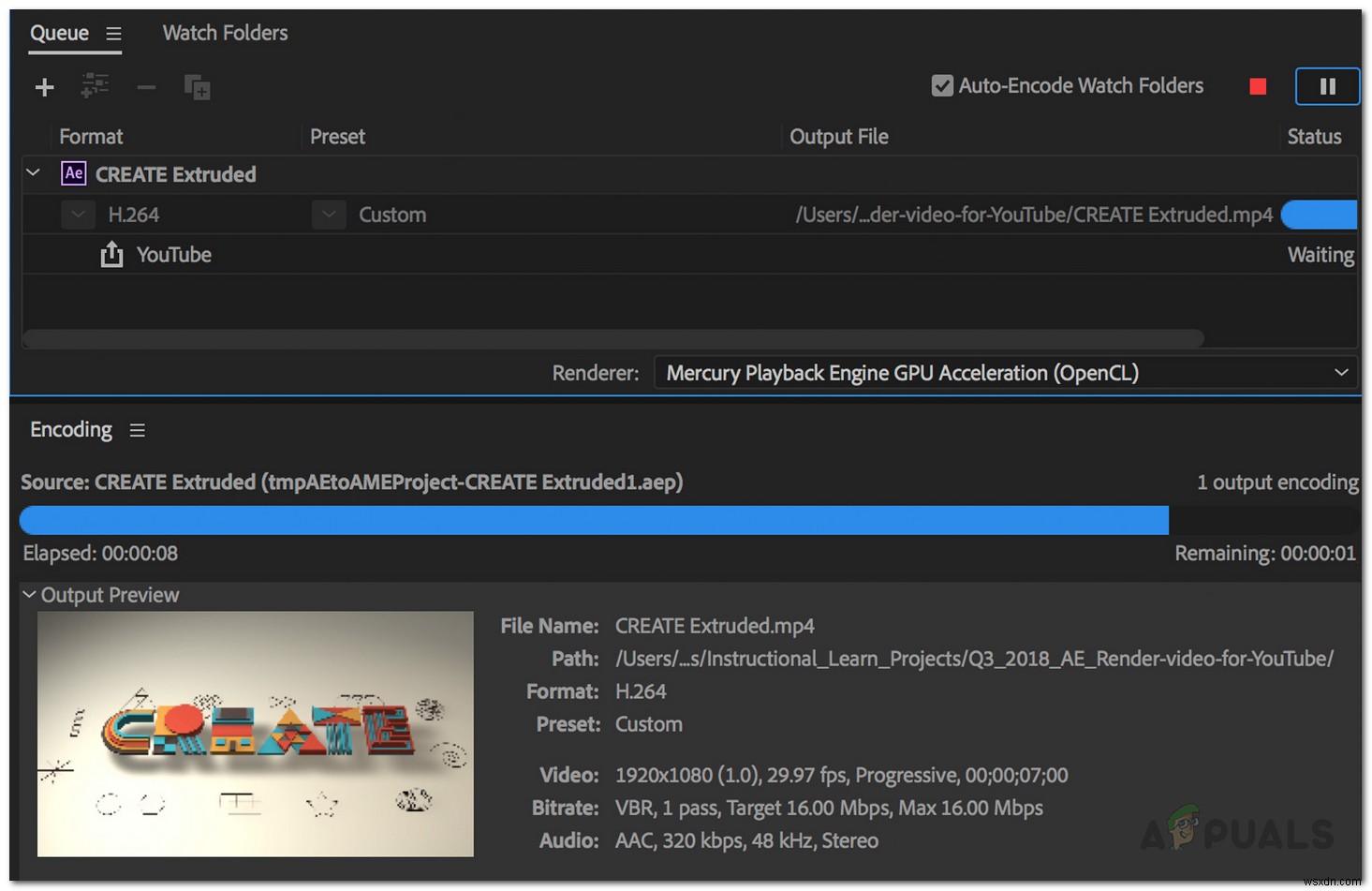Duplicate the queue item
Image resolution: width=1372 pixels, height=891 pixels.
point(197,86)
